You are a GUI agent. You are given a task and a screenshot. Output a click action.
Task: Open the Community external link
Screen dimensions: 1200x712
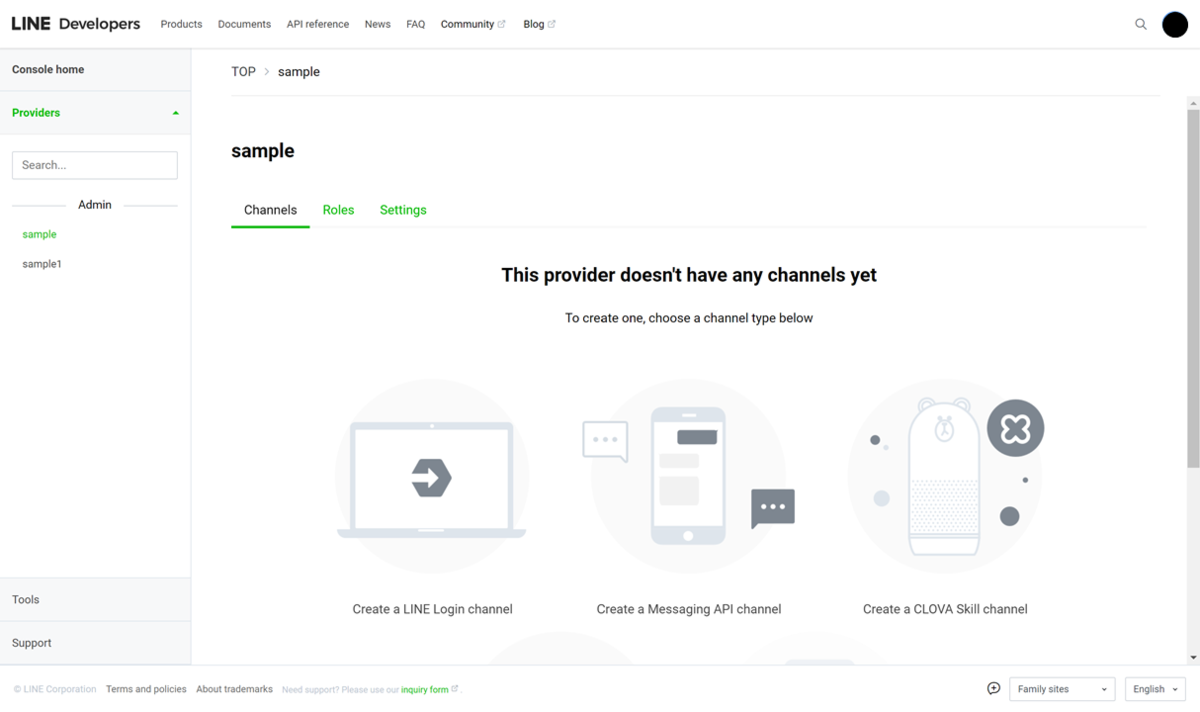click(x=473, y=24)
